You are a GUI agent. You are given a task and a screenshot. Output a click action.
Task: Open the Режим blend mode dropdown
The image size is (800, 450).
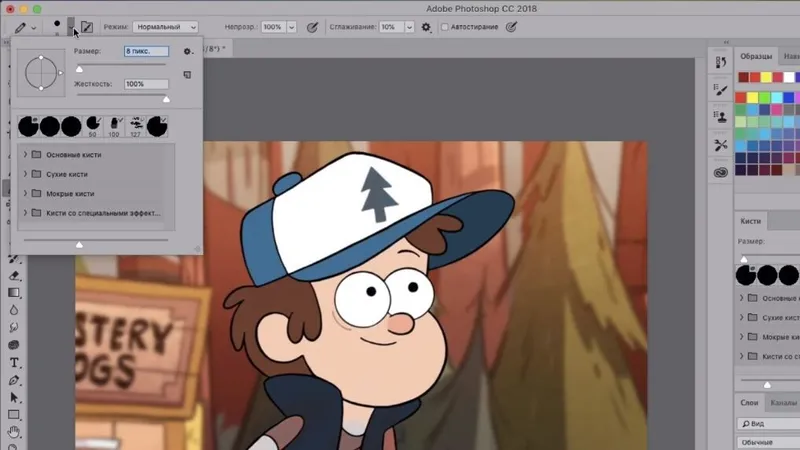click(x=165, y=27)
